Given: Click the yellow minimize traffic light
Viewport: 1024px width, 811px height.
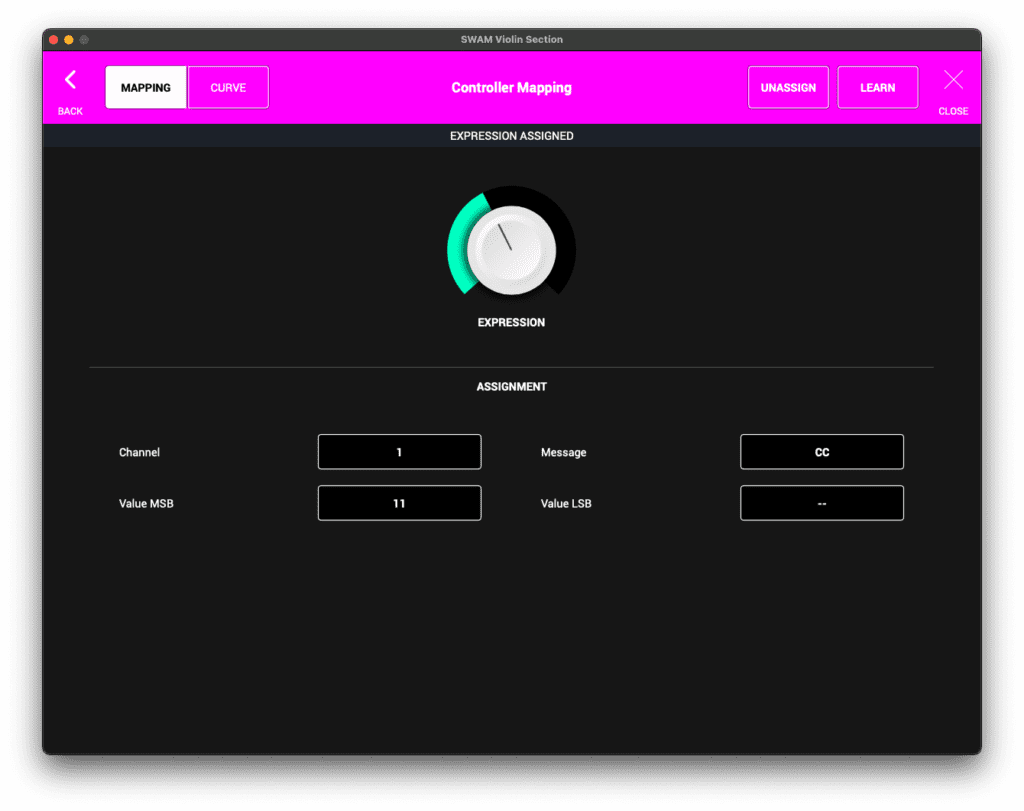Looking at the screenshot, I should click(x=66, y=39).
